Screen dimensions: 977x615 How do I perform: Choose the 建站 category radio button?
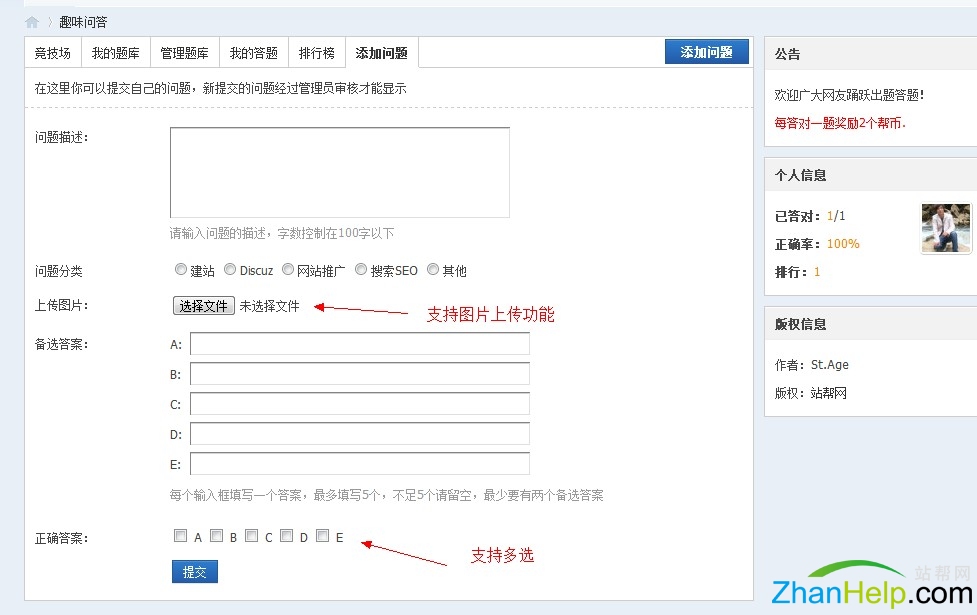pyautogui.click(x=181, y=269)
